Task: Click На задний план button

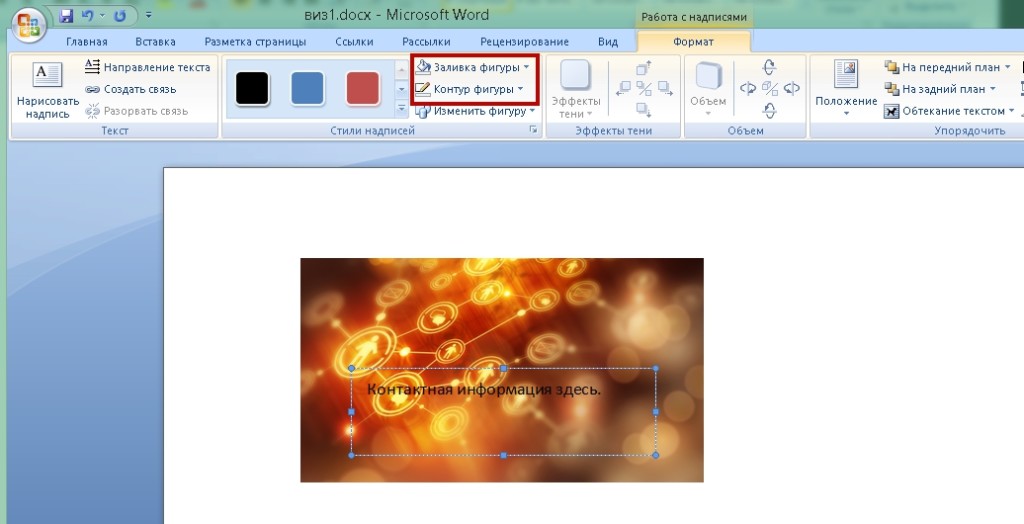Action: click(940, 89)
